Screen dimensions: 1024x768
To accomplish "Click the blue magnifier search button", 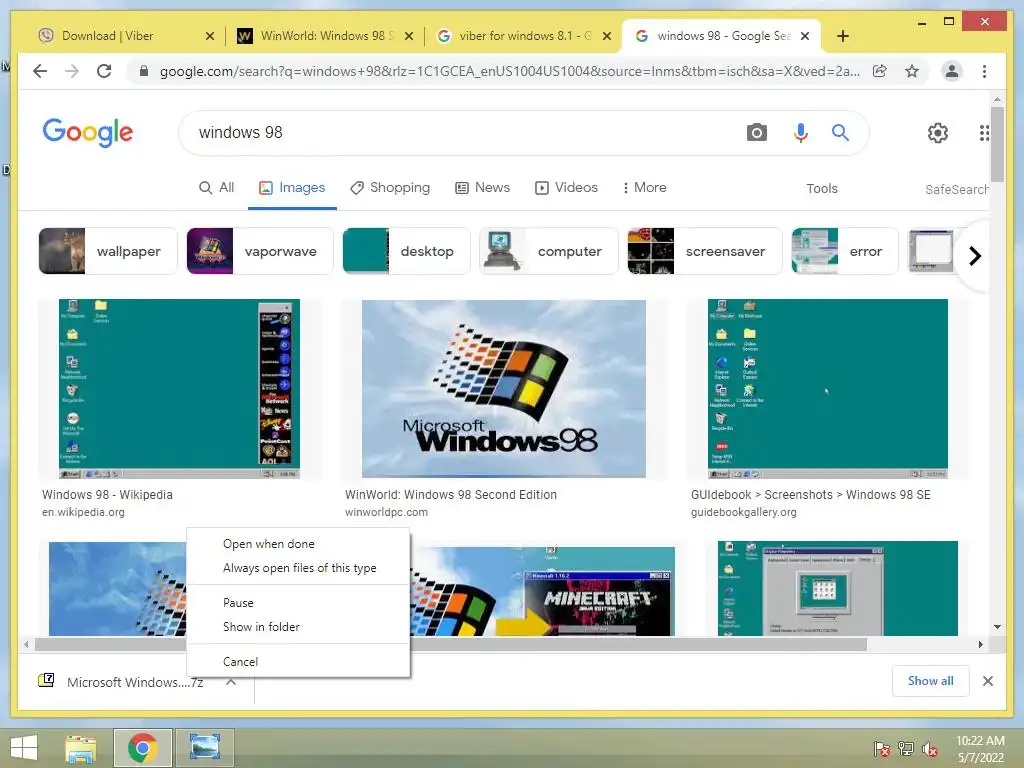I will tap(840, 133).
